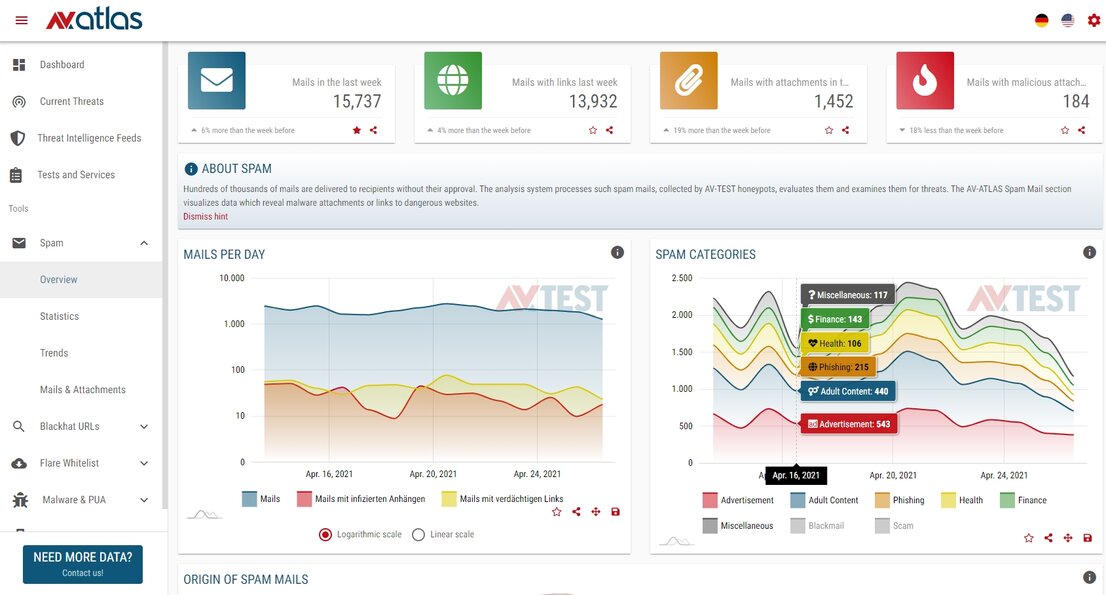The height and width of the screenshot is (595, 1106).
Task: Expand the Malware & PUA menu
Action: (144, 500)
